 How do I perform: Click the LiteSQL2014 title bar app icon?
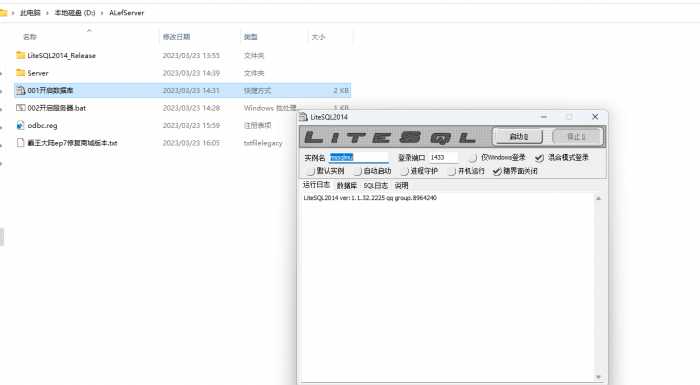(x=304, y=117)
